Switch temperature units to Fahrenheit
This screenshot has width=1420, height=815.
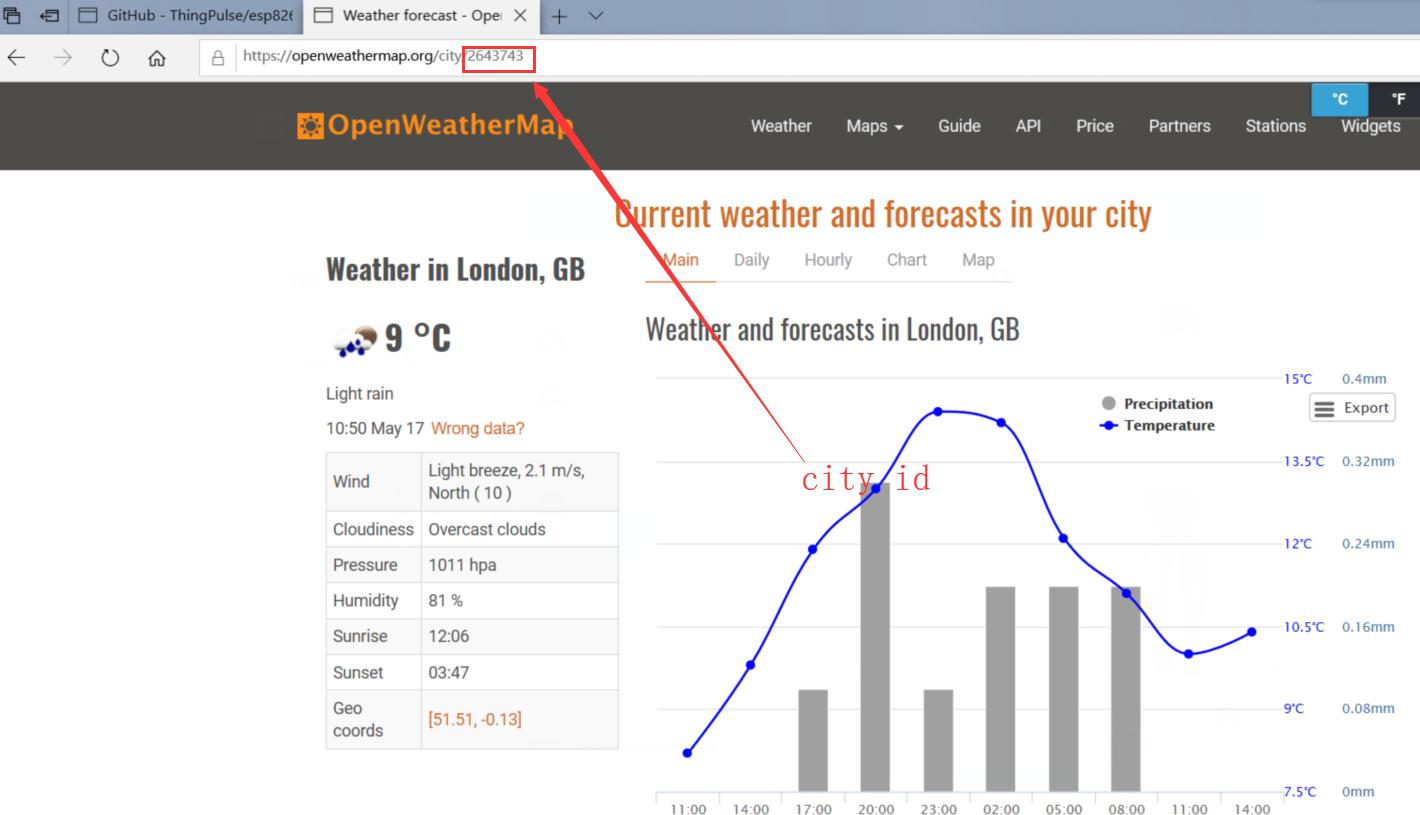1397,99
